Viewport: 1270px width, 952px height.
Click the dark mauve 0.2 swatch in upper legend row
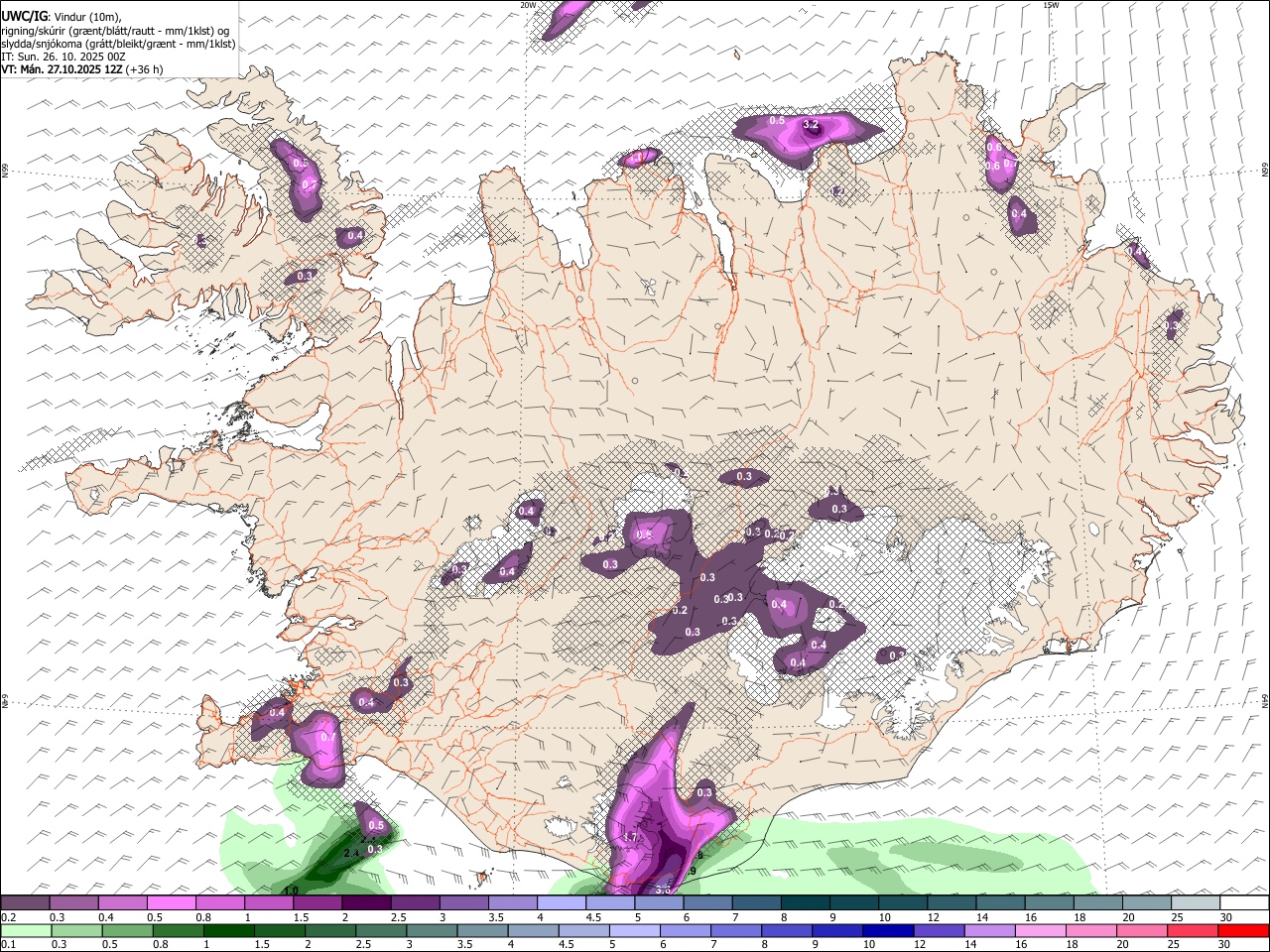[25, 902]
